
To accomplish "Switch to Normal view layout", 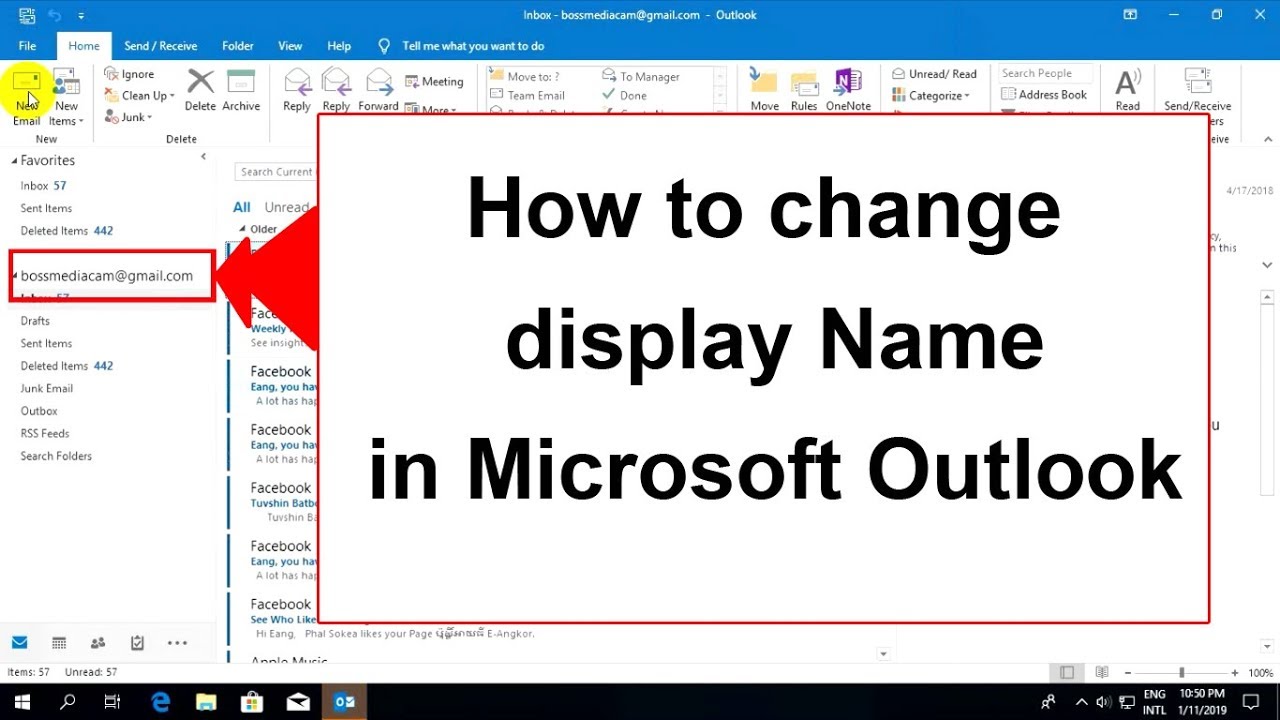I will [x=1067, y=673].
